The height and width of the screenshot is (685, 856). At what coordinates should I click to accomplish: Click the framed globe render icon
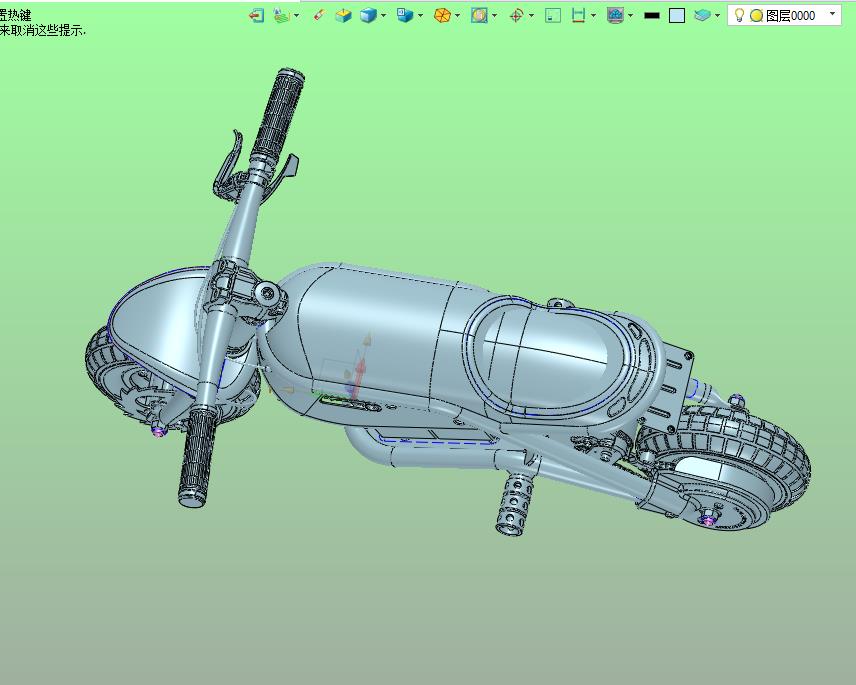point(479,15)
